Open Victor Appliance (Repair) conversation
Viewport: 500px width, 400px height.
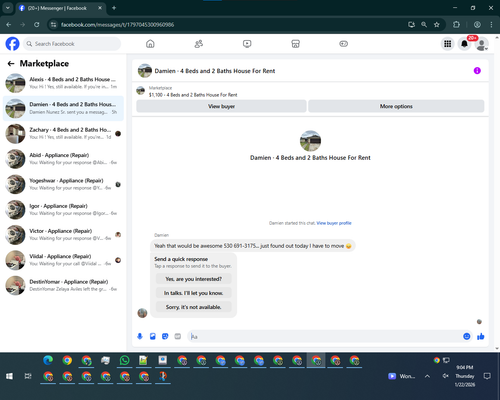click(x=63, y=235)
